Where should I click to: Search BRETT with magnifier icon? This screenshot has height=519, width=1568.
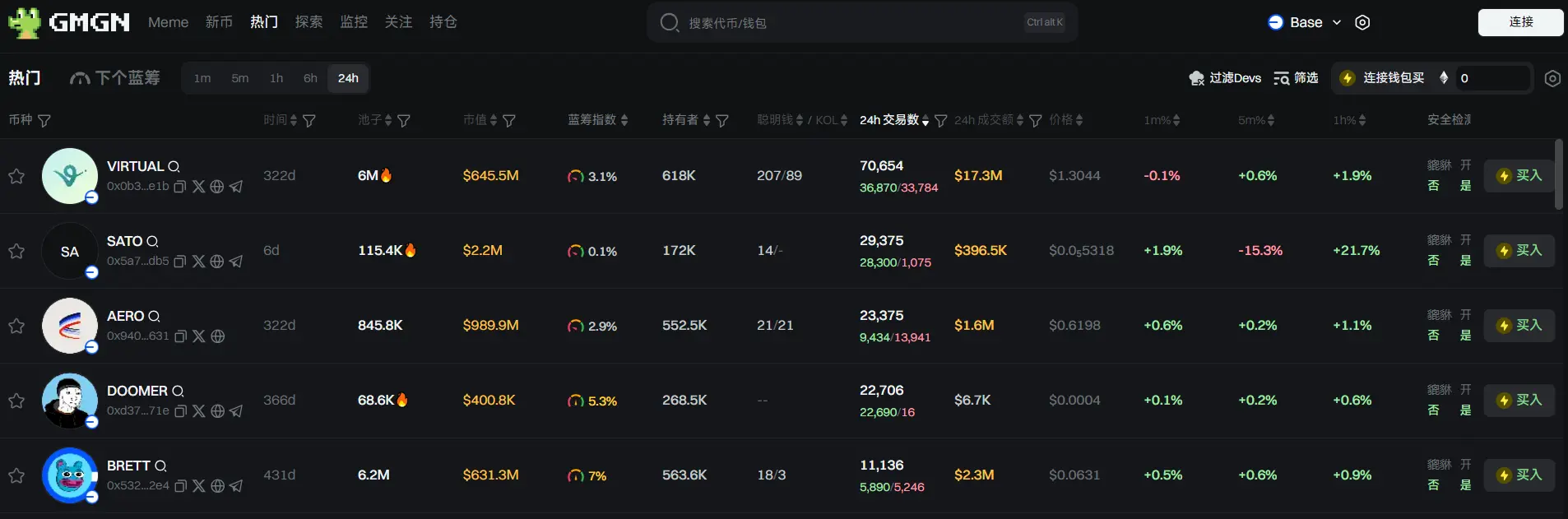[x=160, y=466]
